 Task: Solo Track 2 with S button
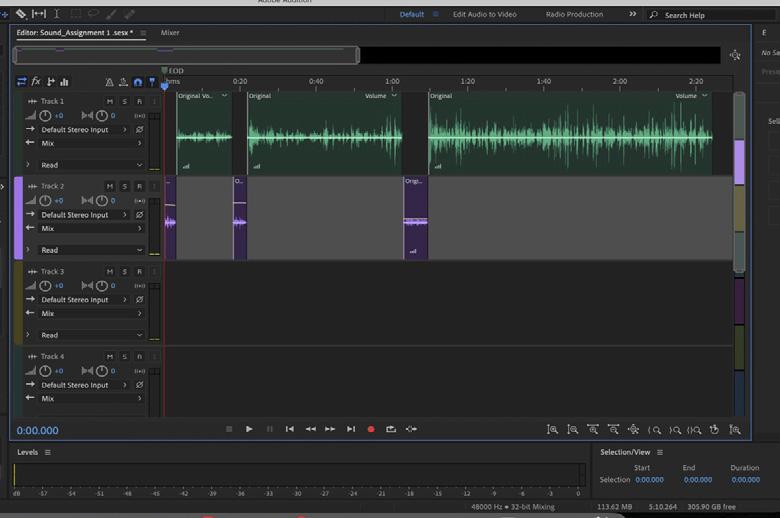coord(125,187)
